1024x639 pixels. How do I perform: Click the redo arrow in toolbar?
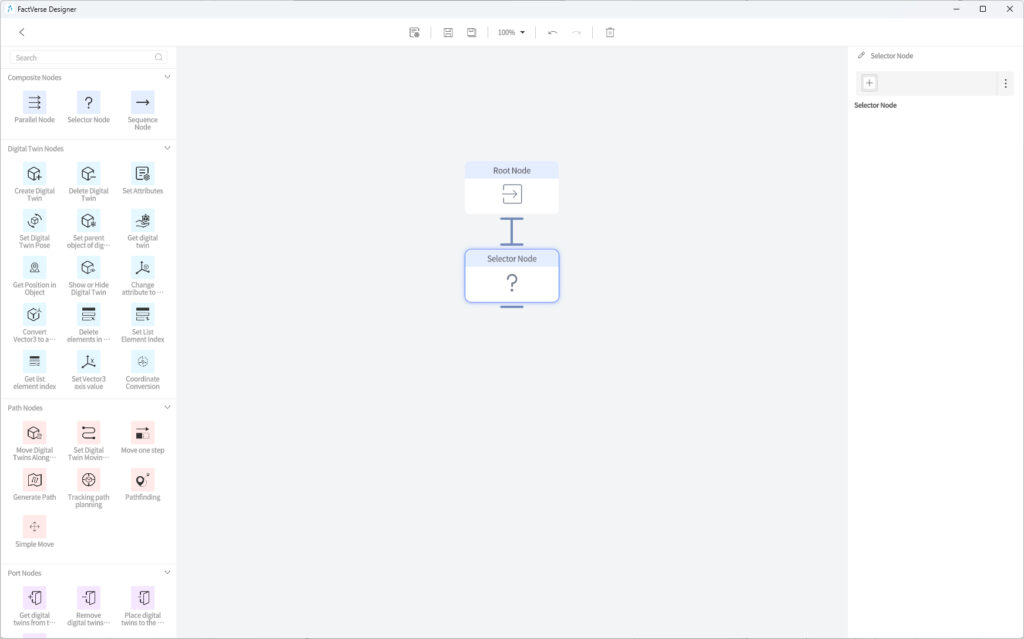point(576,32)
